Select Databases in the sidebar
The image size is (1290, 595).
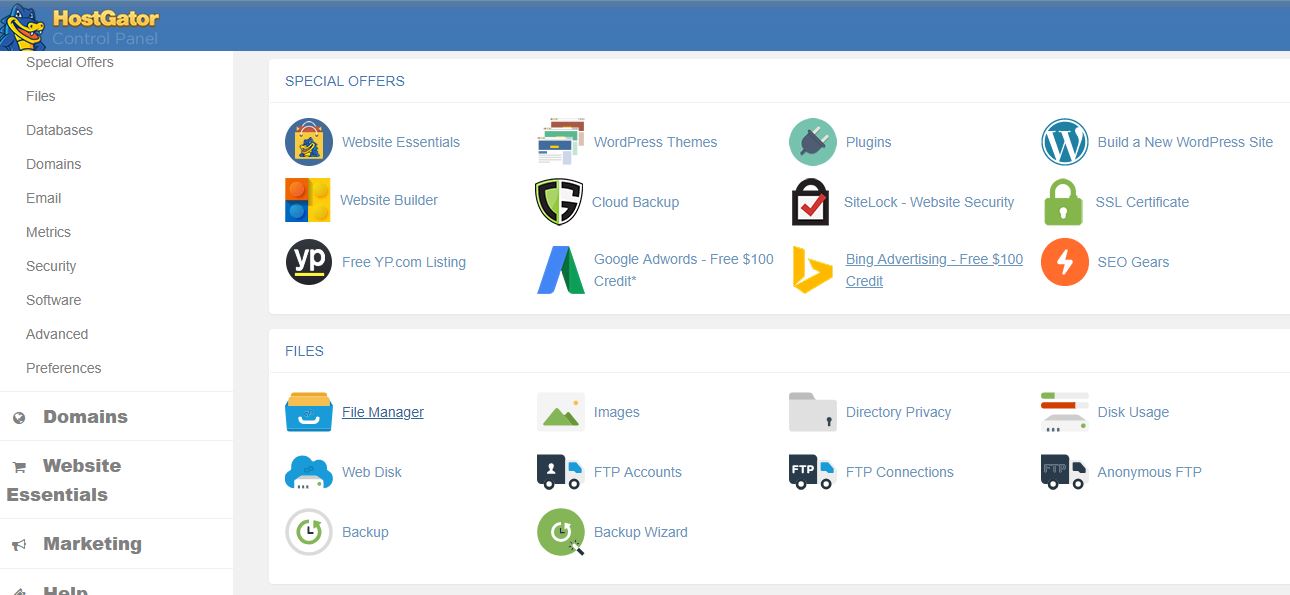tap(59, 130)
